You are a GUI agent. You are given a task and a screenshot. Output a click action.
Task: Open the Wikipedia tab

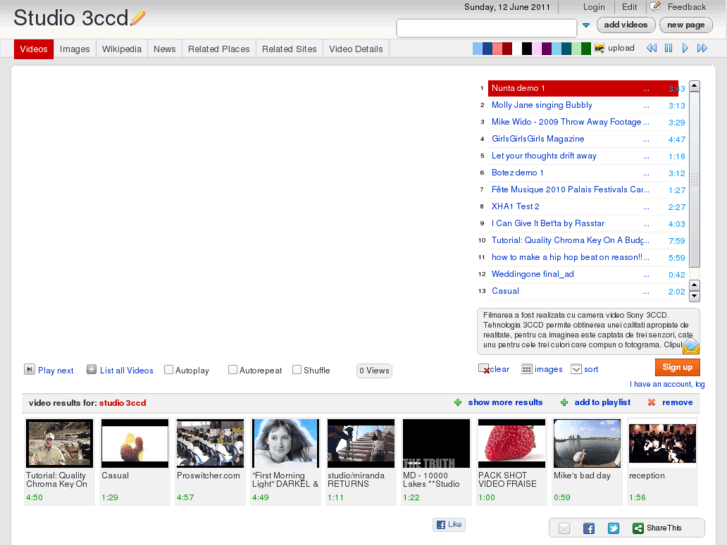click(x=122, y=49)
